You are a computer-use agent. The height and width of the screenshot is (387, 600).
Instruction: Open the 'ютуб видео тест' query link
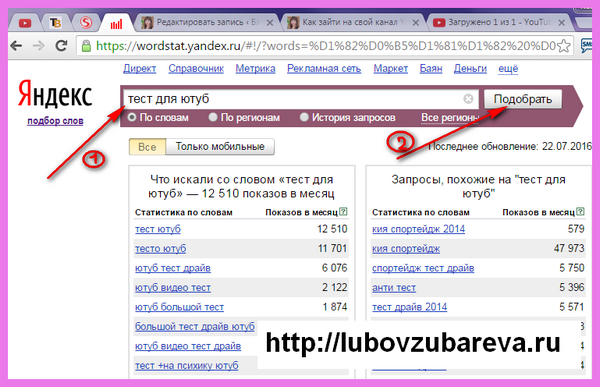coord(173,288)
